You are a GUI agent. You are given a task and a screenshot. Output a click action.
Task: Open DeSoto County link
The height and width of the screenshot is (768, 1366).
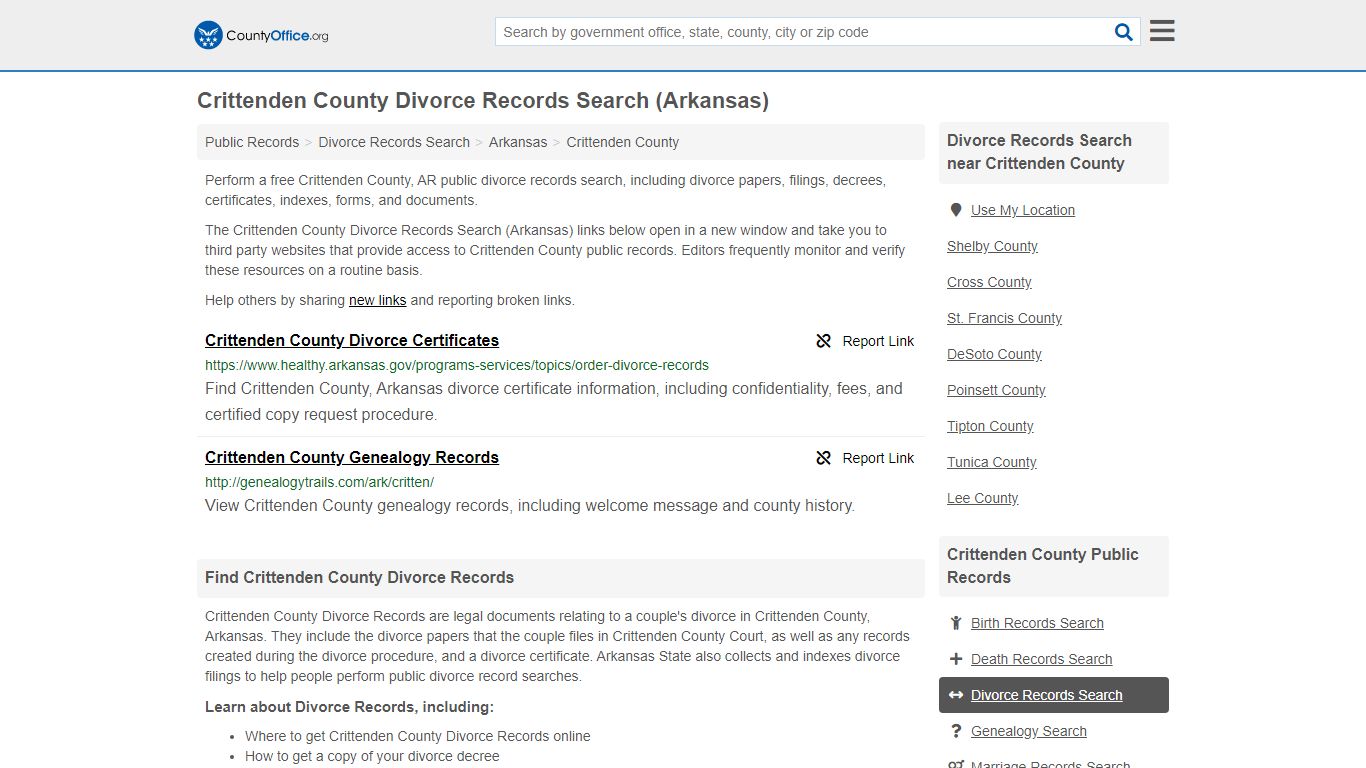pyautogui.click(x=994, y=354)
